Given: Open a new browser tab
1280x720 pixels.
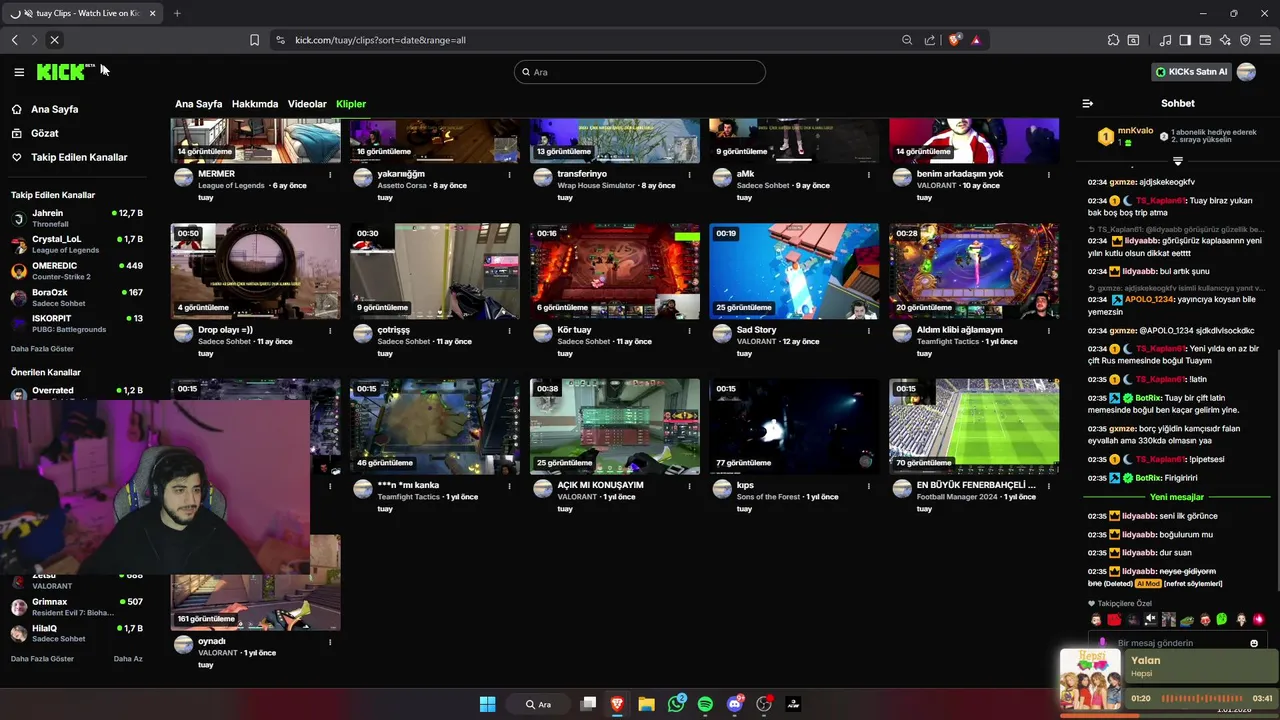Looking at the screenshot, I should pyautogui.click(x=177, y=13).
